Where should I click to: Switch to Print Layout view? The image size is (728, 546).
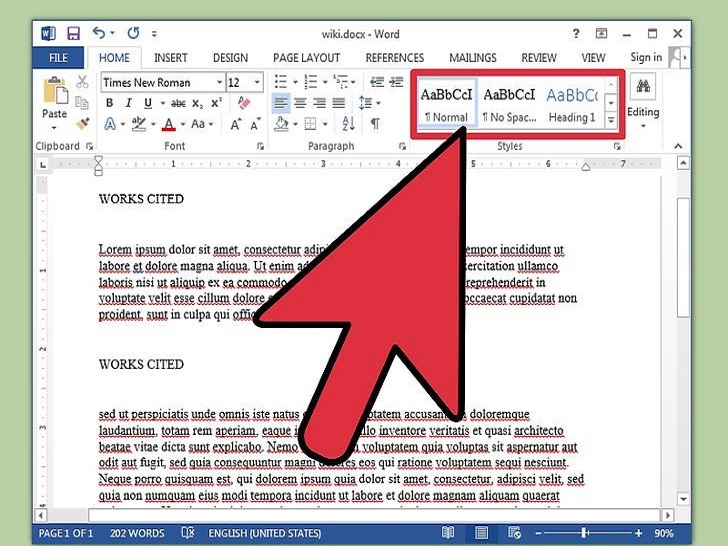click(481, 533)
